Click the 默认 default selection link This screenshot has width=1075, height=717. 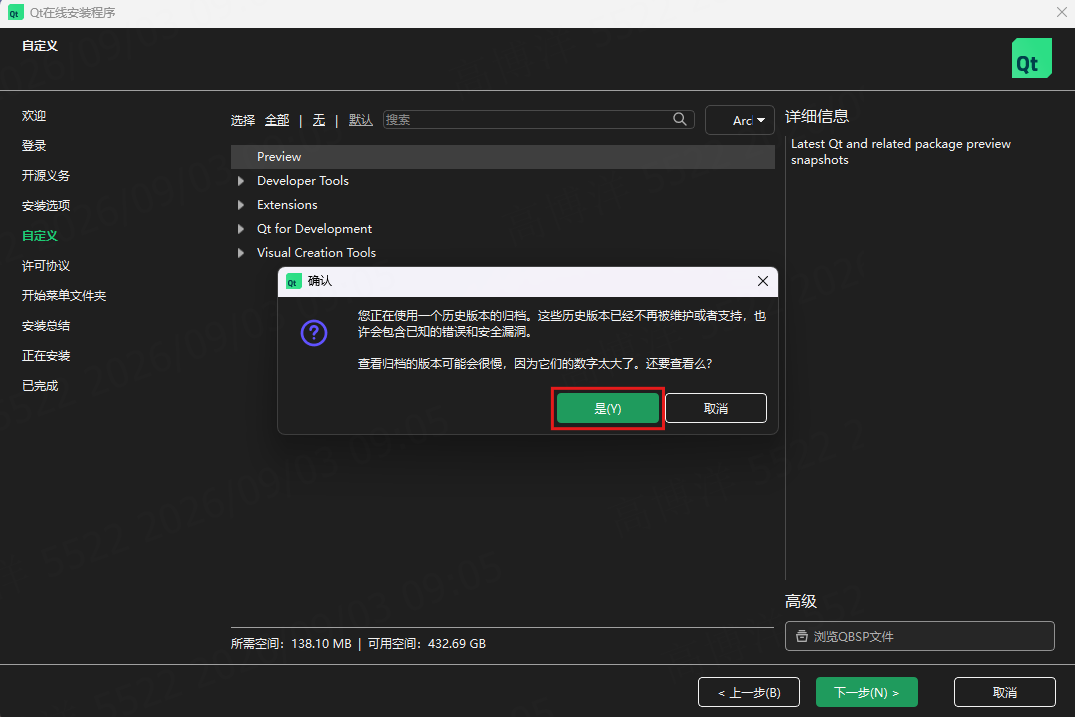click(x=361, y=120)
